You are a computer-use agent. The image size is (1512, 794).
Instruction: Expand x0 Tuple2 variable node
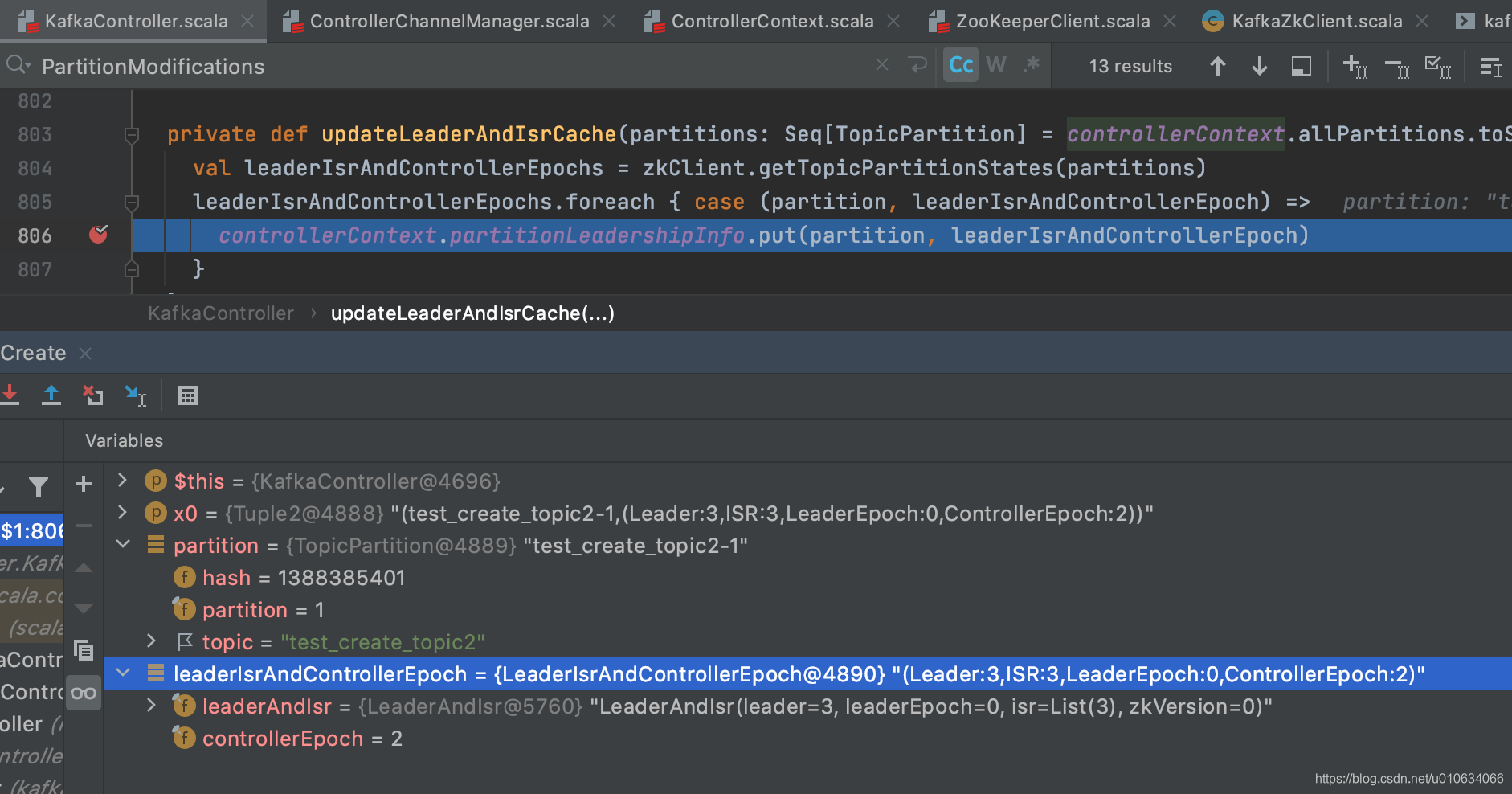tap(122, 513)
